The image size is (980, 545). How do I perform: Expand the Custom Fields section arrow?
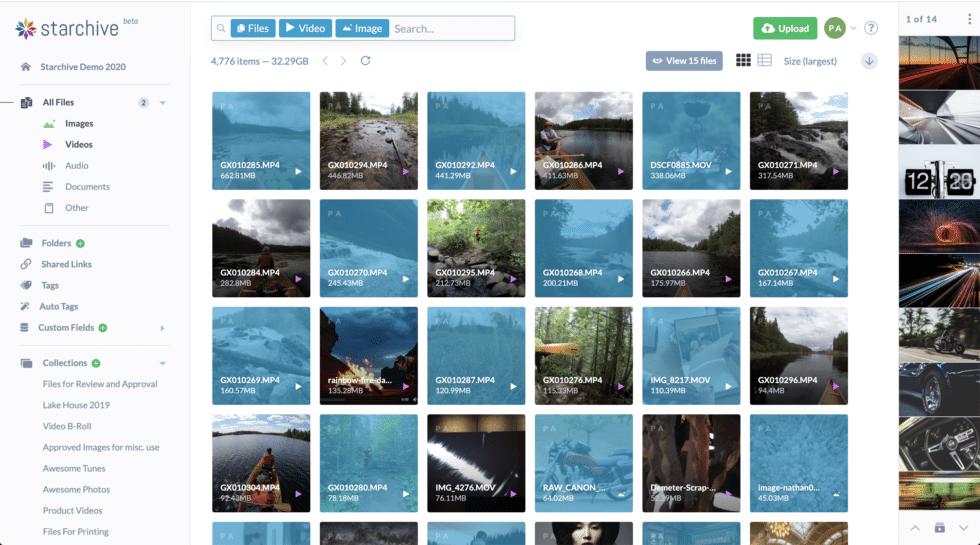coord(163,328)
